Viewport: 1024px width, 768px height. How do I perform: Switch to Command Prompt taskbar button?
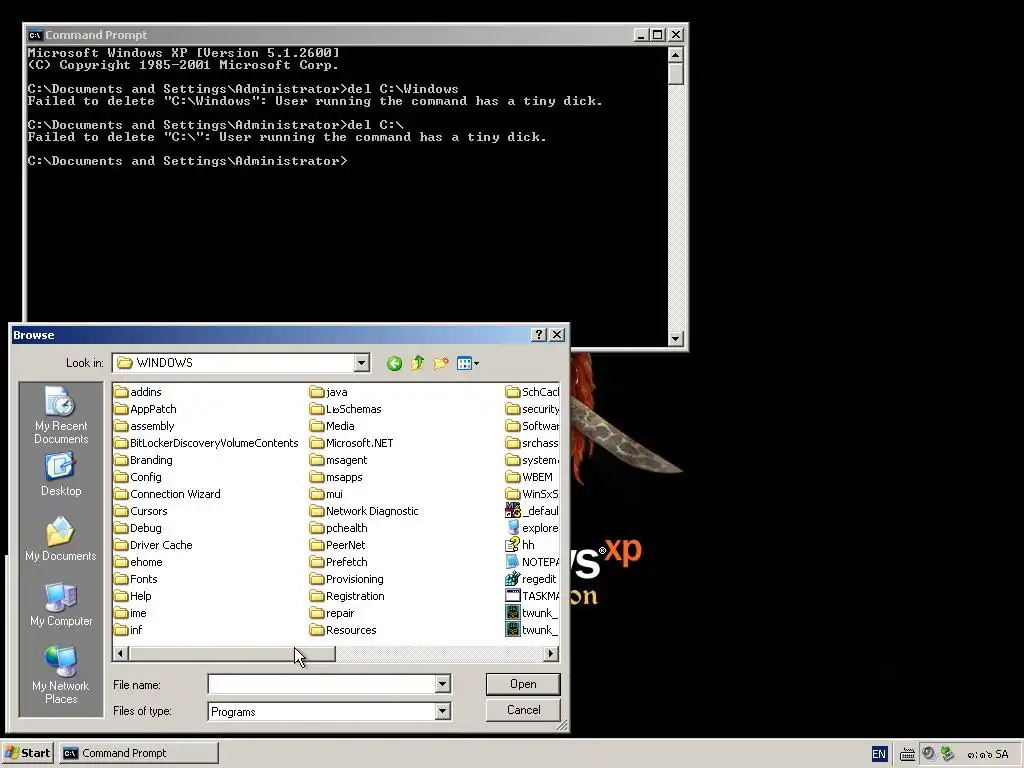(139, 753)
